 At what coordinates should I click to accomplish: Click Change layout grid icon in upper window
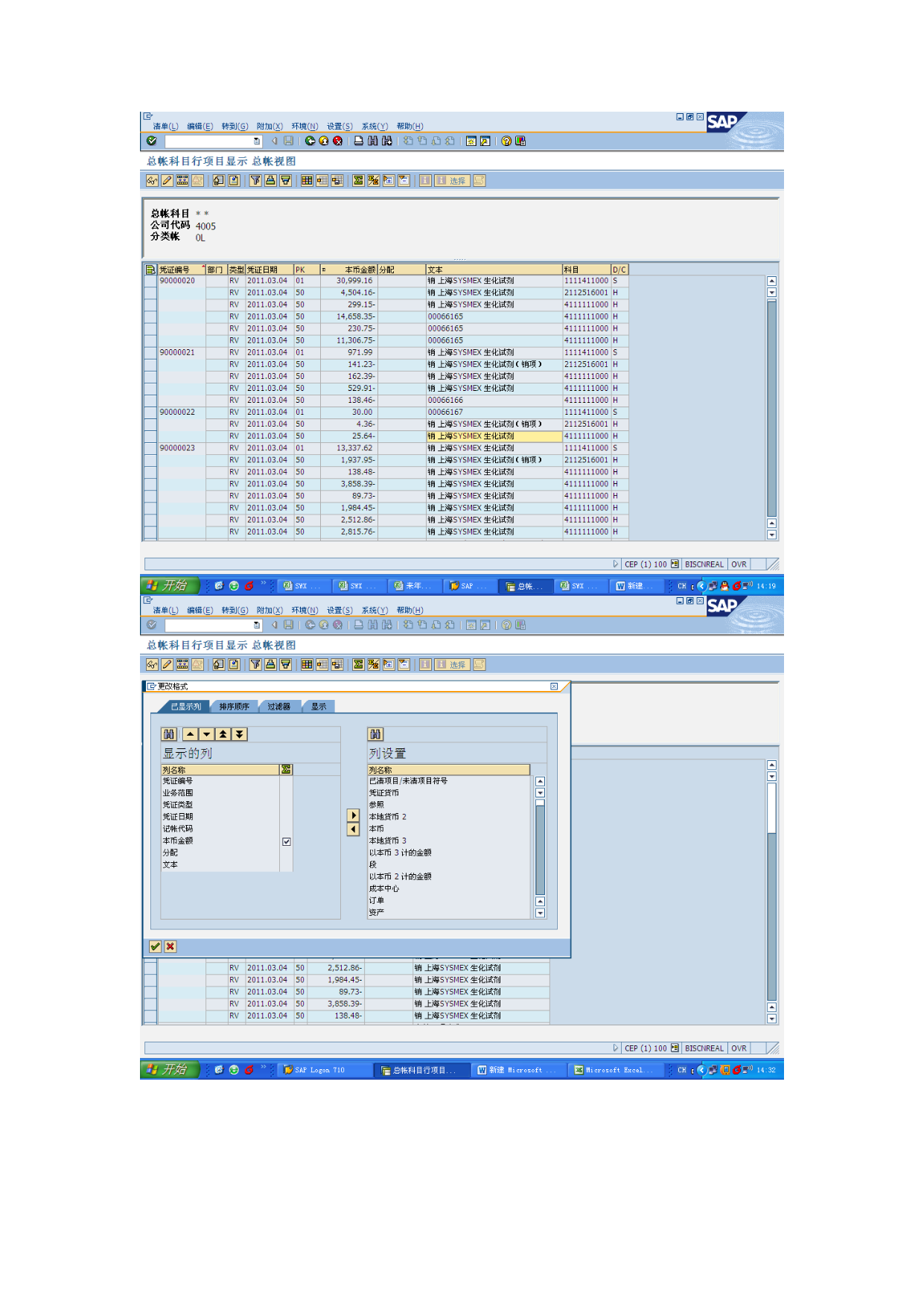pos(307,180)
